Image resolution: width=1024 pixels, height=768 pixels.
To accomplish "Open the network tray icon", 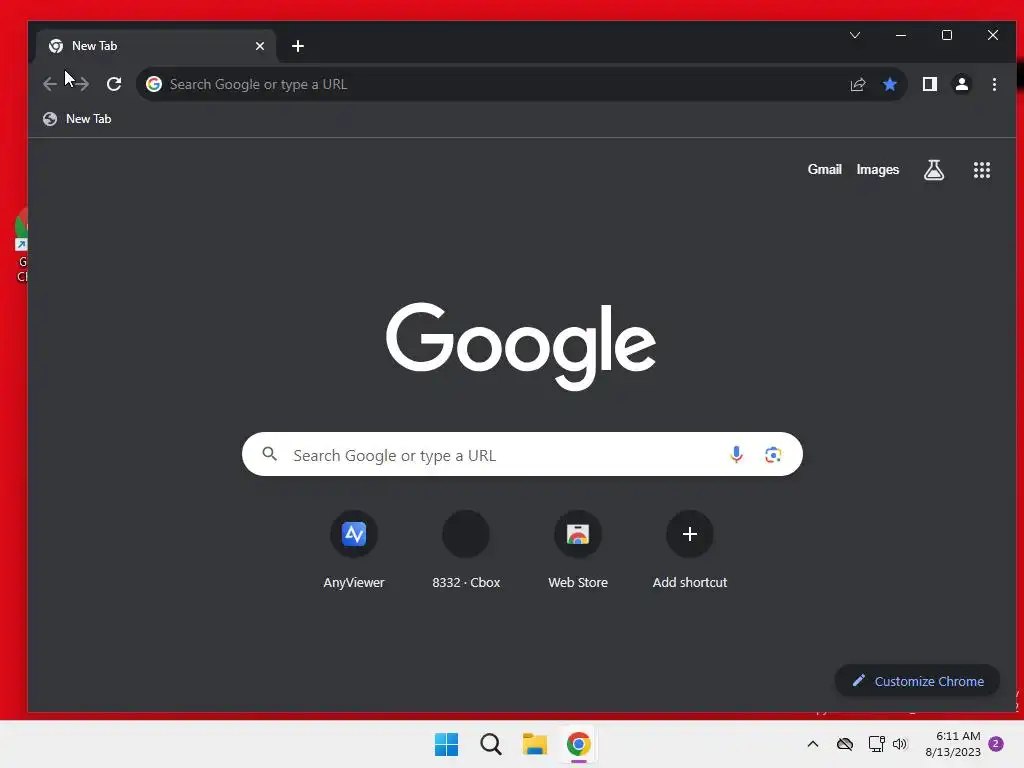I will click(876, 744).
